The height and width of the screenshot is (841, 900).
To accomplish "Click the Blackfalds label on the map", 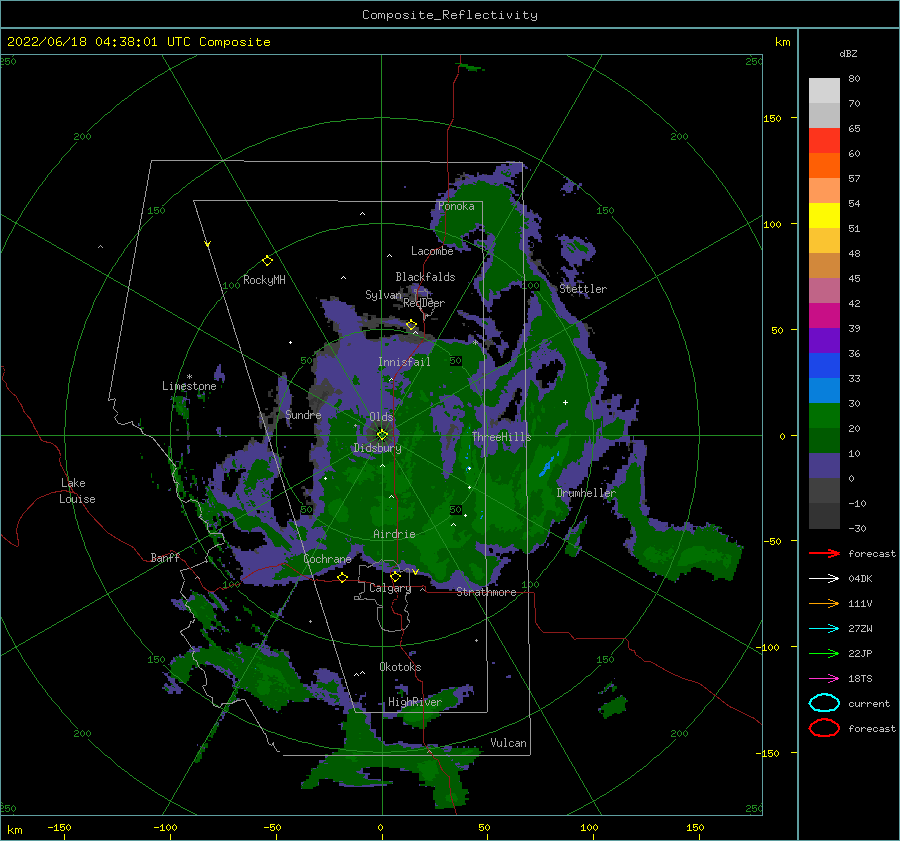I will (x=425, y=277).
